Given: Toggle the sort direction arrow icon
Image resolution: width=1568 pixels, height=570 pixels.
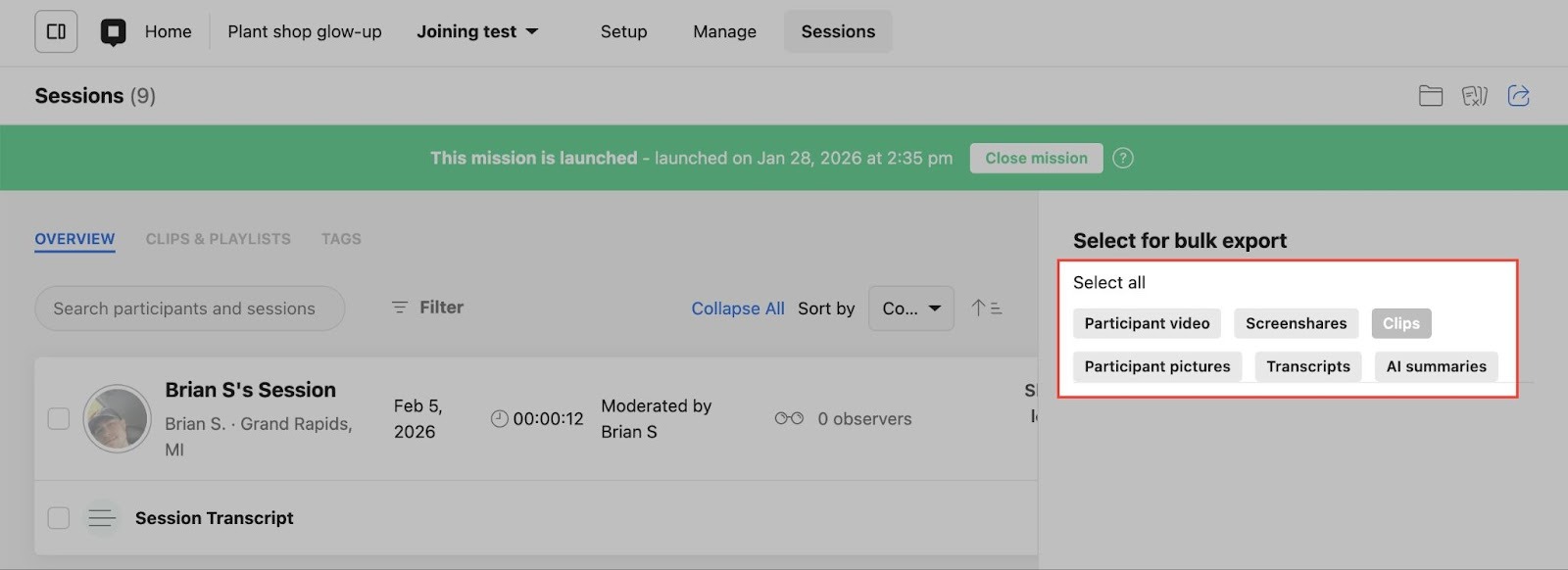Looking at the screenshot, I should coord(986,308).
